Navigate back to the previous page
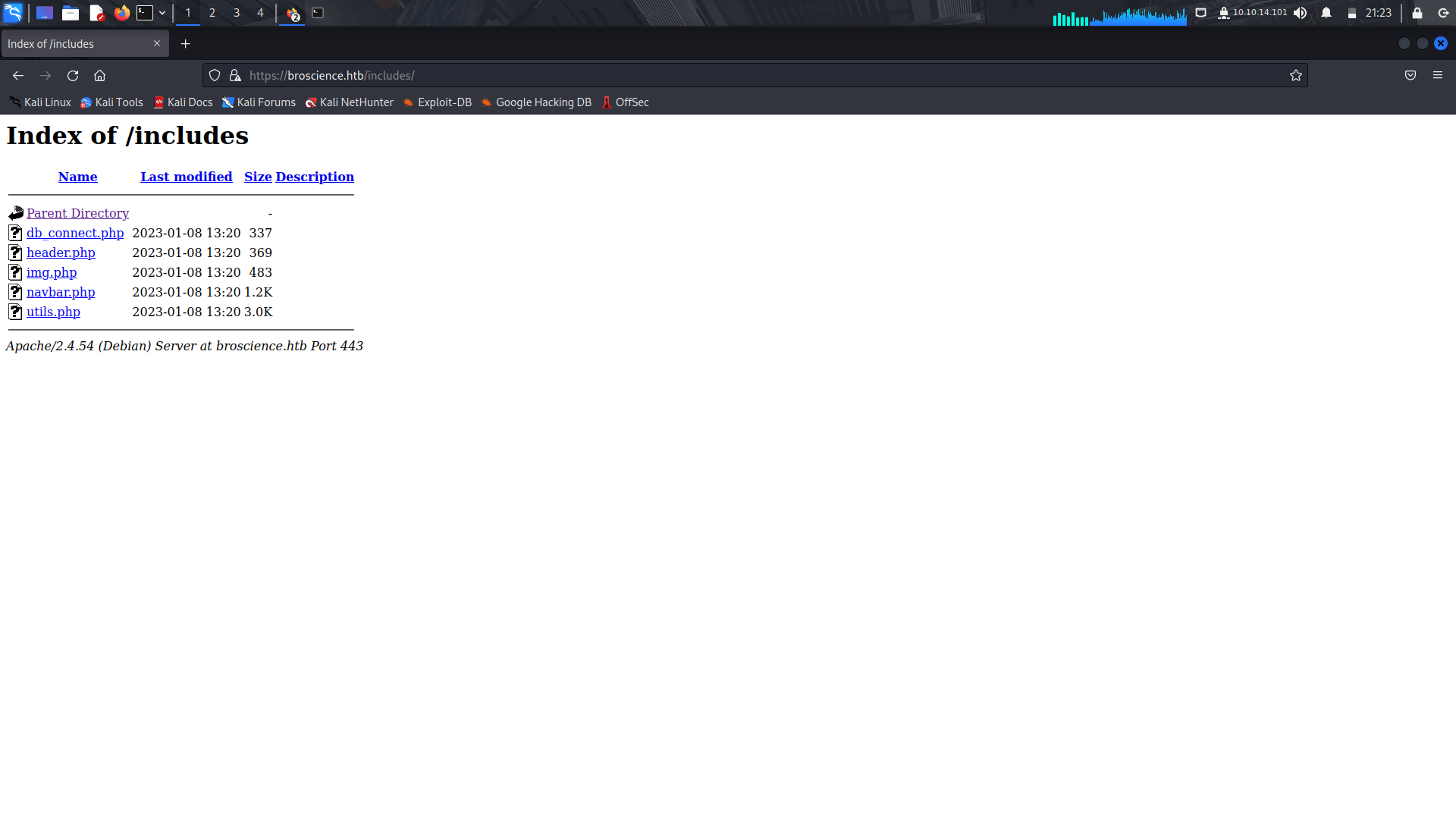Screen dimensions: 1456x819 tap(18, 75)
